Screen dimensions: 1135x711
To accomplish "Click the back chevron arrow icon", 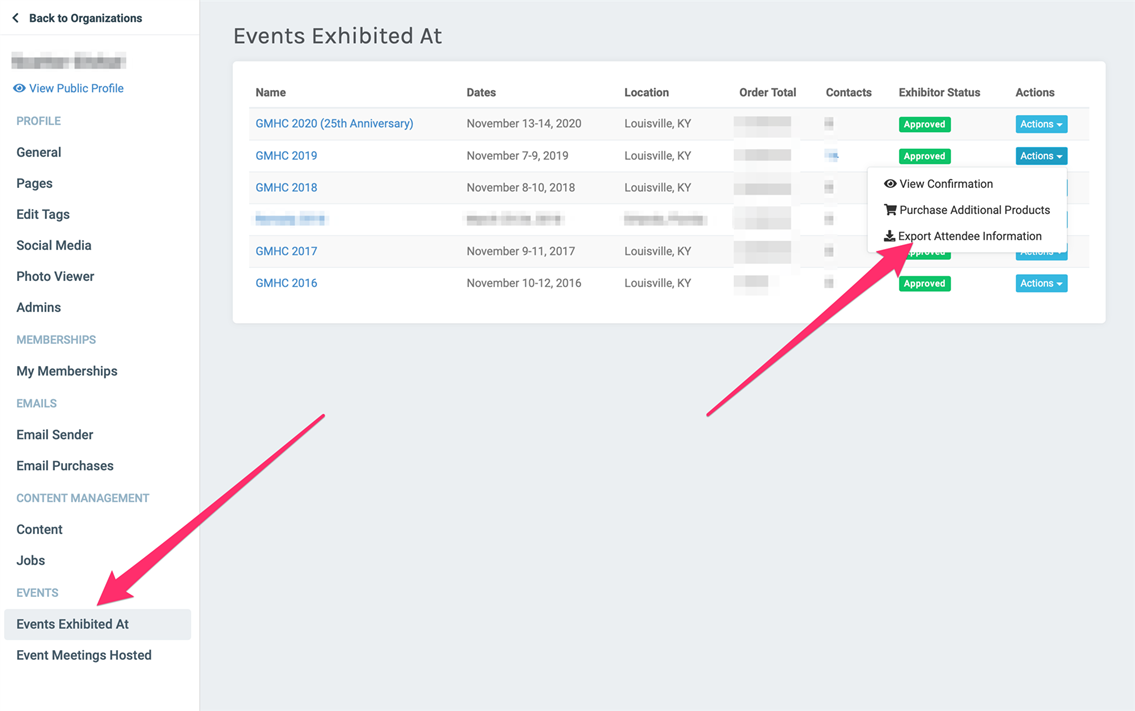I will pos(15,18).
